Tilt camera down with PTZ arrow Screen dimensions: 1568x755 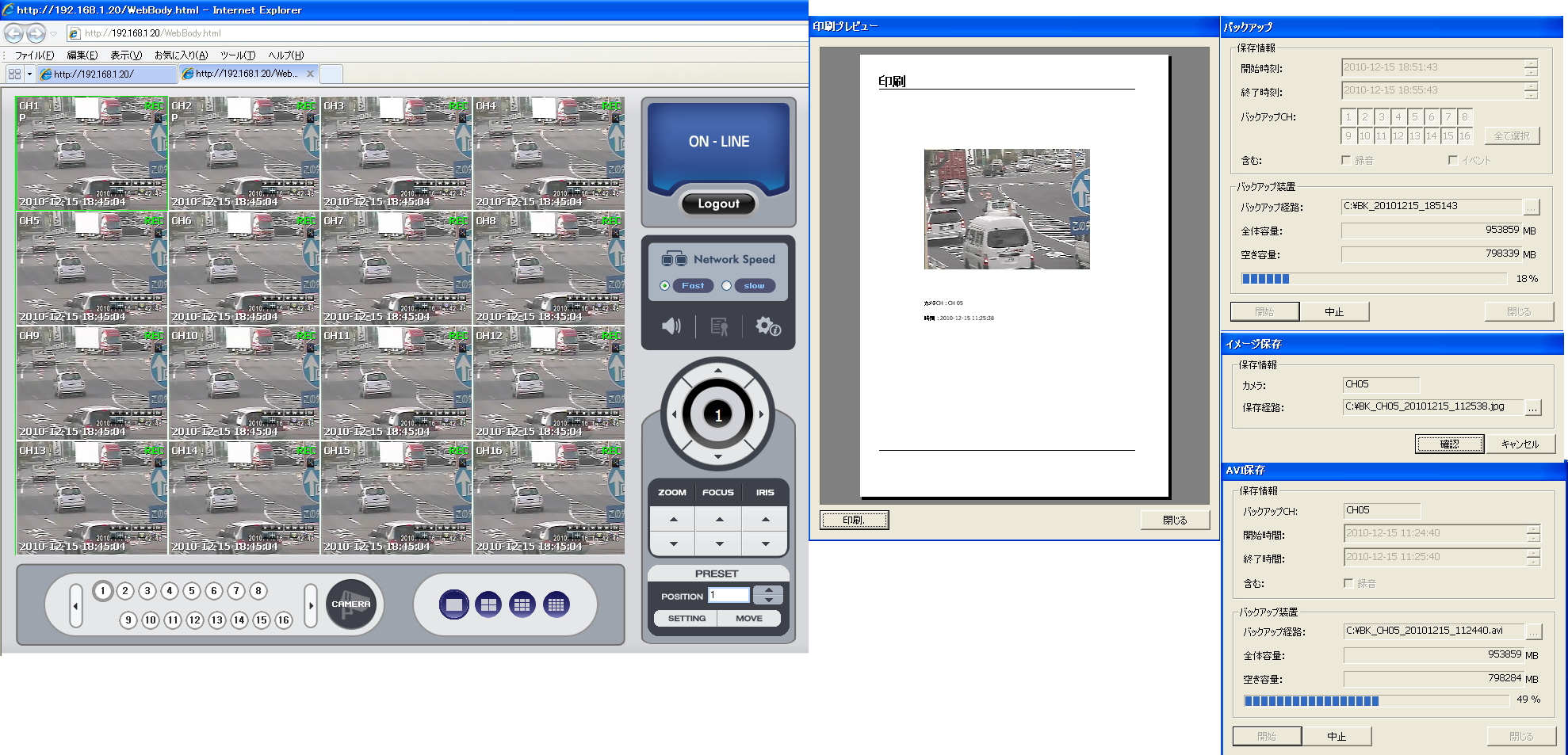tap(718, 457)
